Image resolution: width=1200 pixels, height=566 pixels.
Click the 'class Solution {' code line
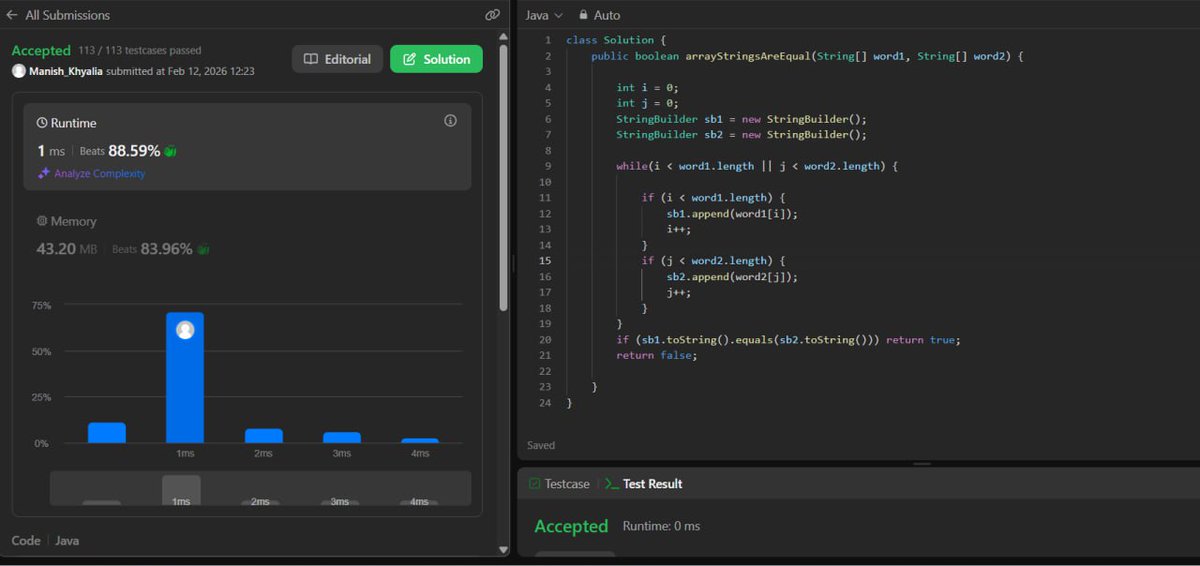pyautogui.click(x=616, y=40)
